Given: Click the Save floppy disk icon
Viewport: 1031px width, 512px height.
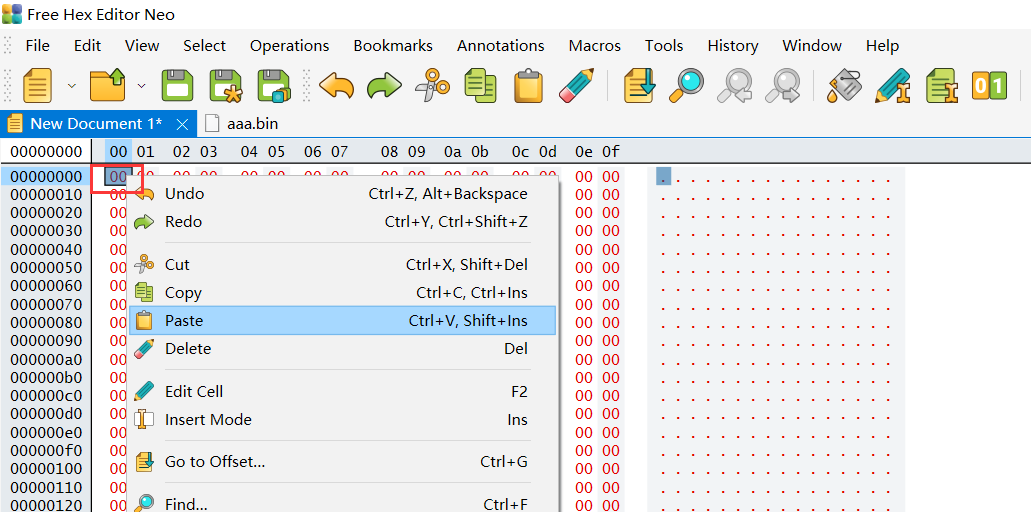Looking at the screenshot, I should tap(177, 85).
